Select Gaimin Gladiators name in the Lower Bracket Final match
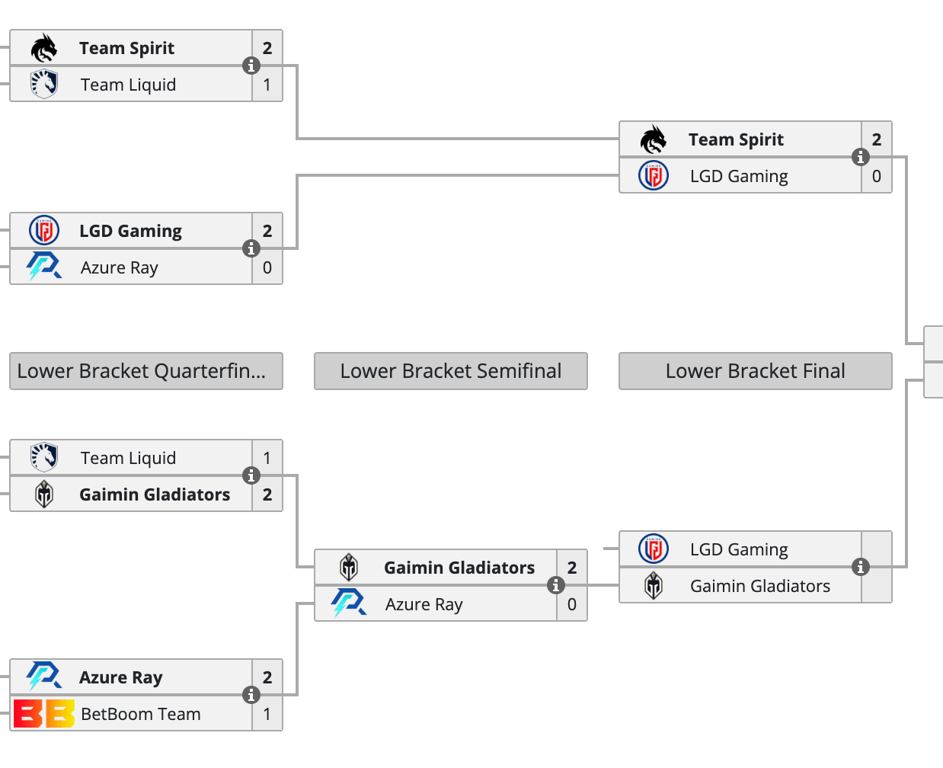Image resolution: width=943 pixels, height=768 pixels. 760,586
